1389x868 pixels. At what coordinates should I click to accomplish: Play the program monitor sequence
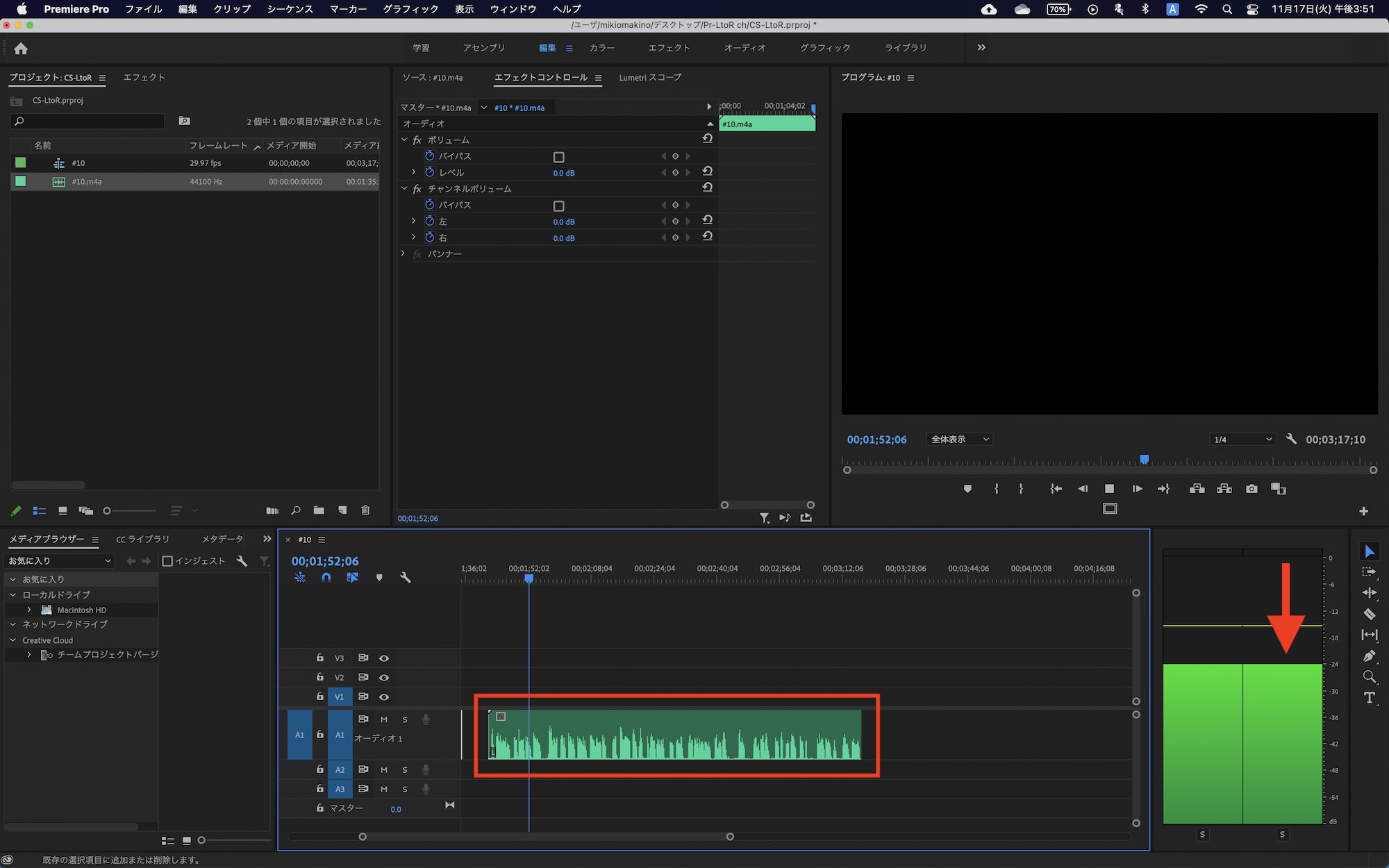[1109, 489]
